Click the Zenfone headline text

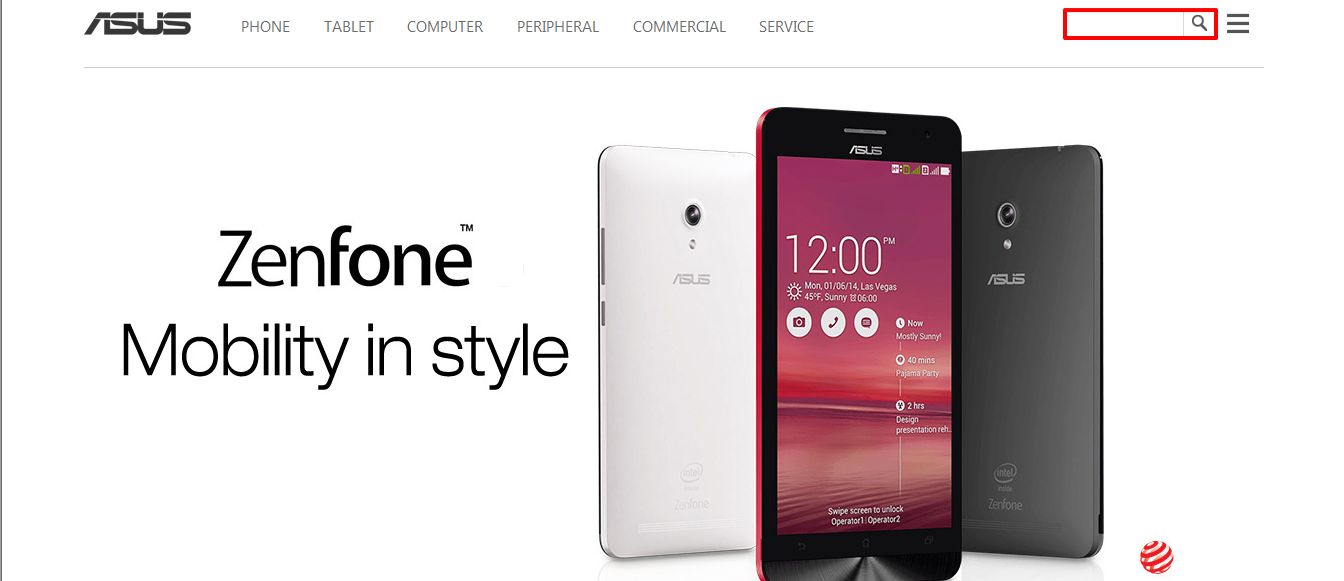[345, 257]
